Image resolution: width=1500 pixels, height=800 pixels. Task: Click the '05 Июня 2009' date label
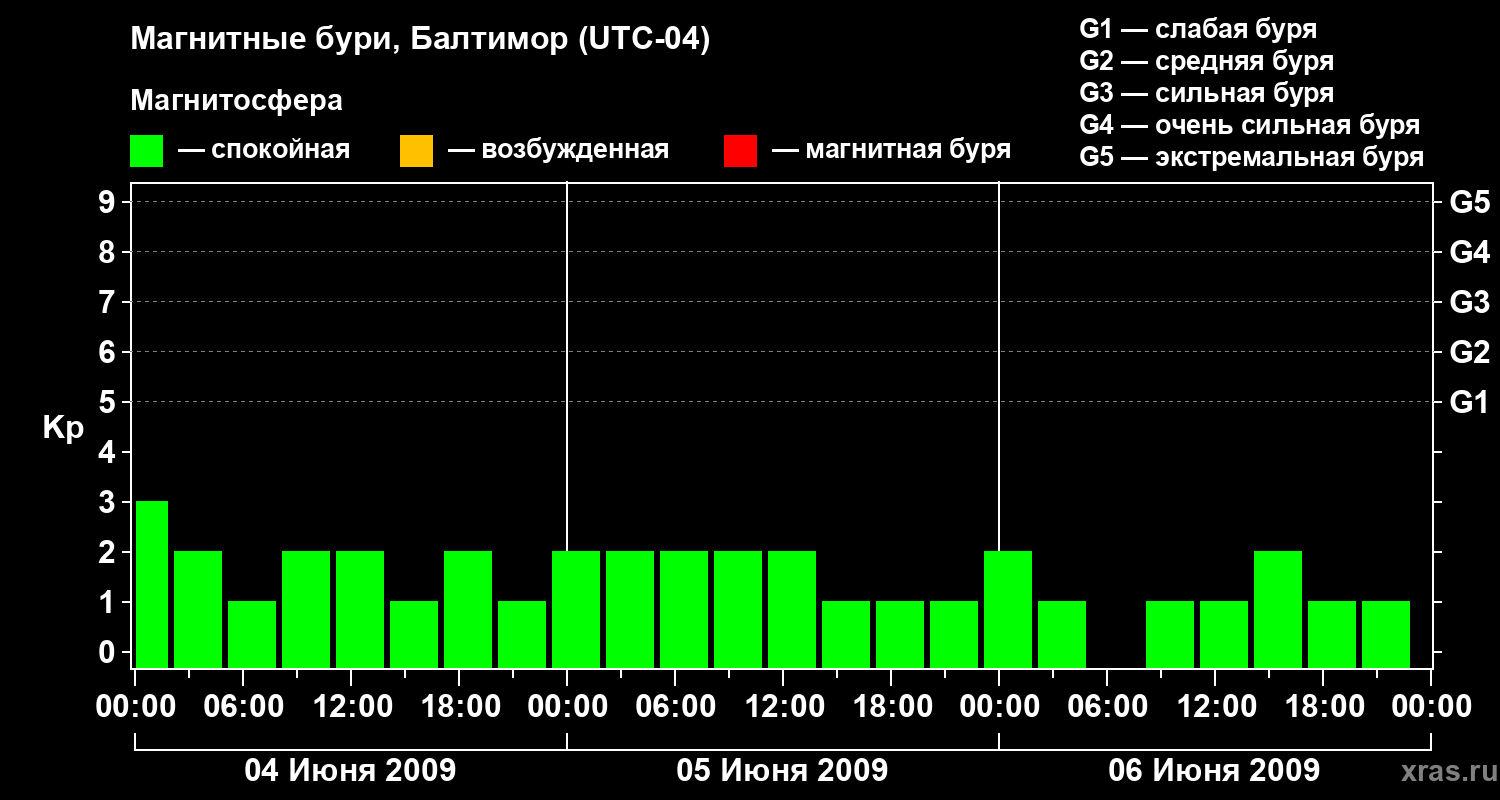(782, 771)
